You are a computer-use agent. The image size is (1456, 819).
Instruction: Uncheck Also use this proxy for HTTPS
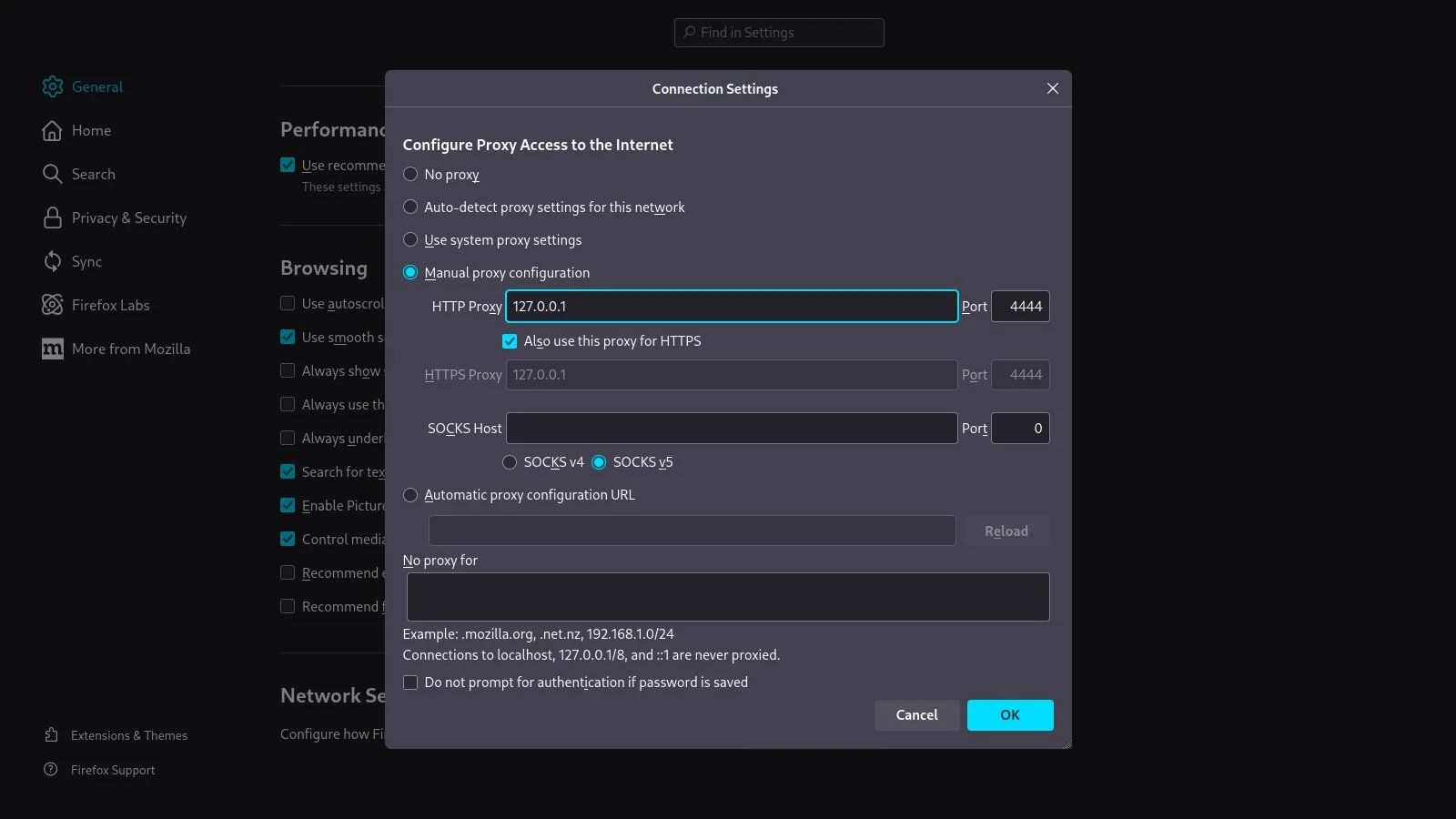pos(510,341)
